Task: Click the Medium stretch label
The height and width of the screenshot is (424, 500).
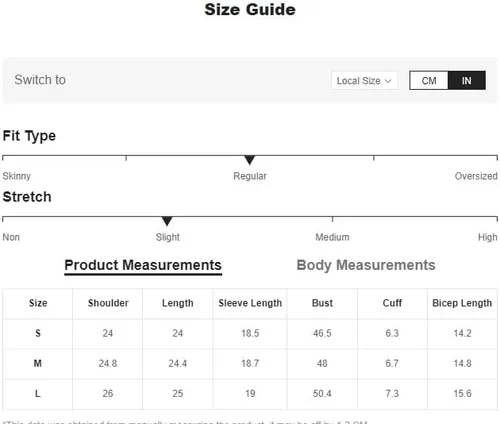Action: click(332, 237)
